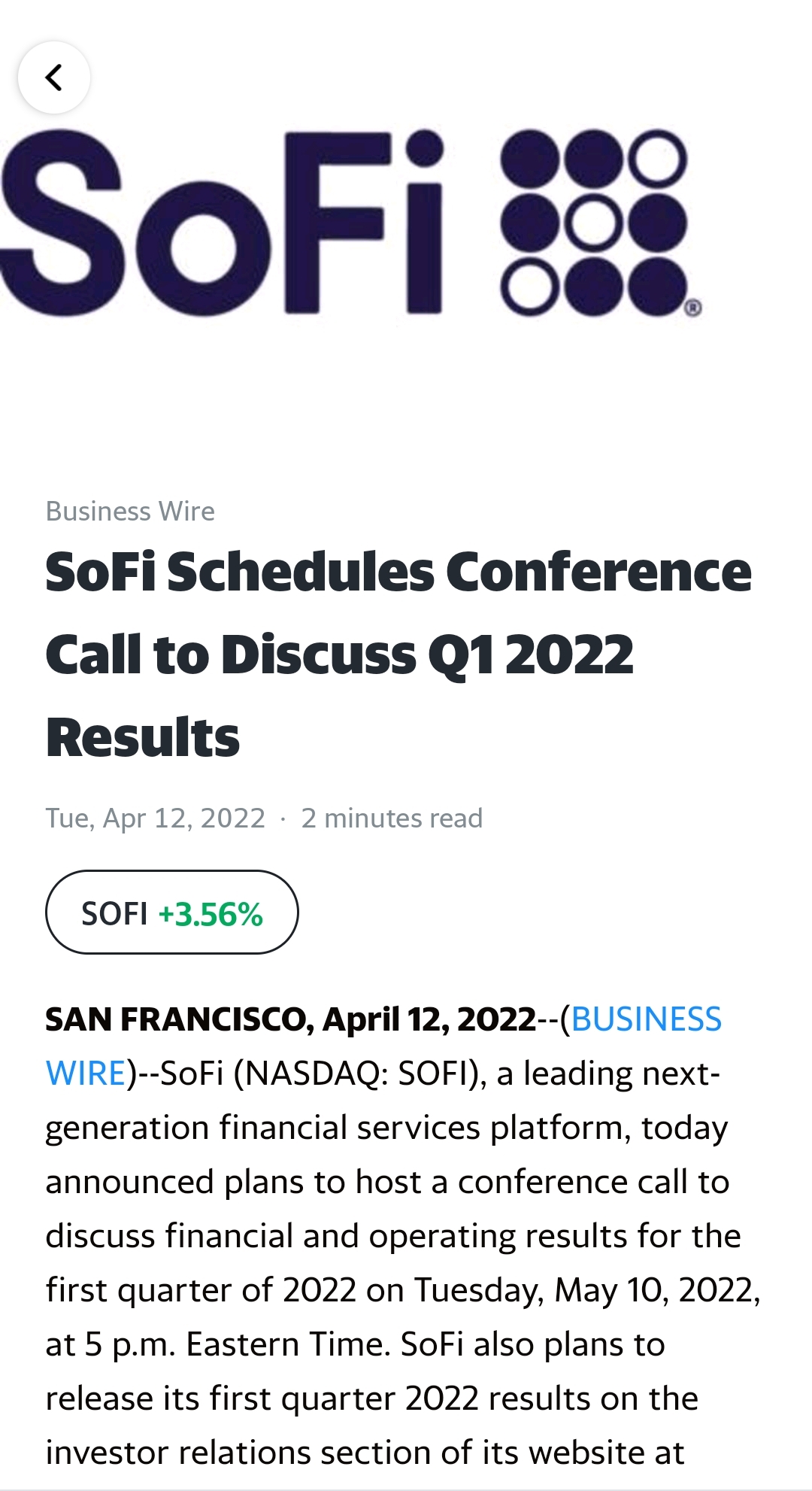
Task: Select the Business Wire source label
Action: coord(130,512)
